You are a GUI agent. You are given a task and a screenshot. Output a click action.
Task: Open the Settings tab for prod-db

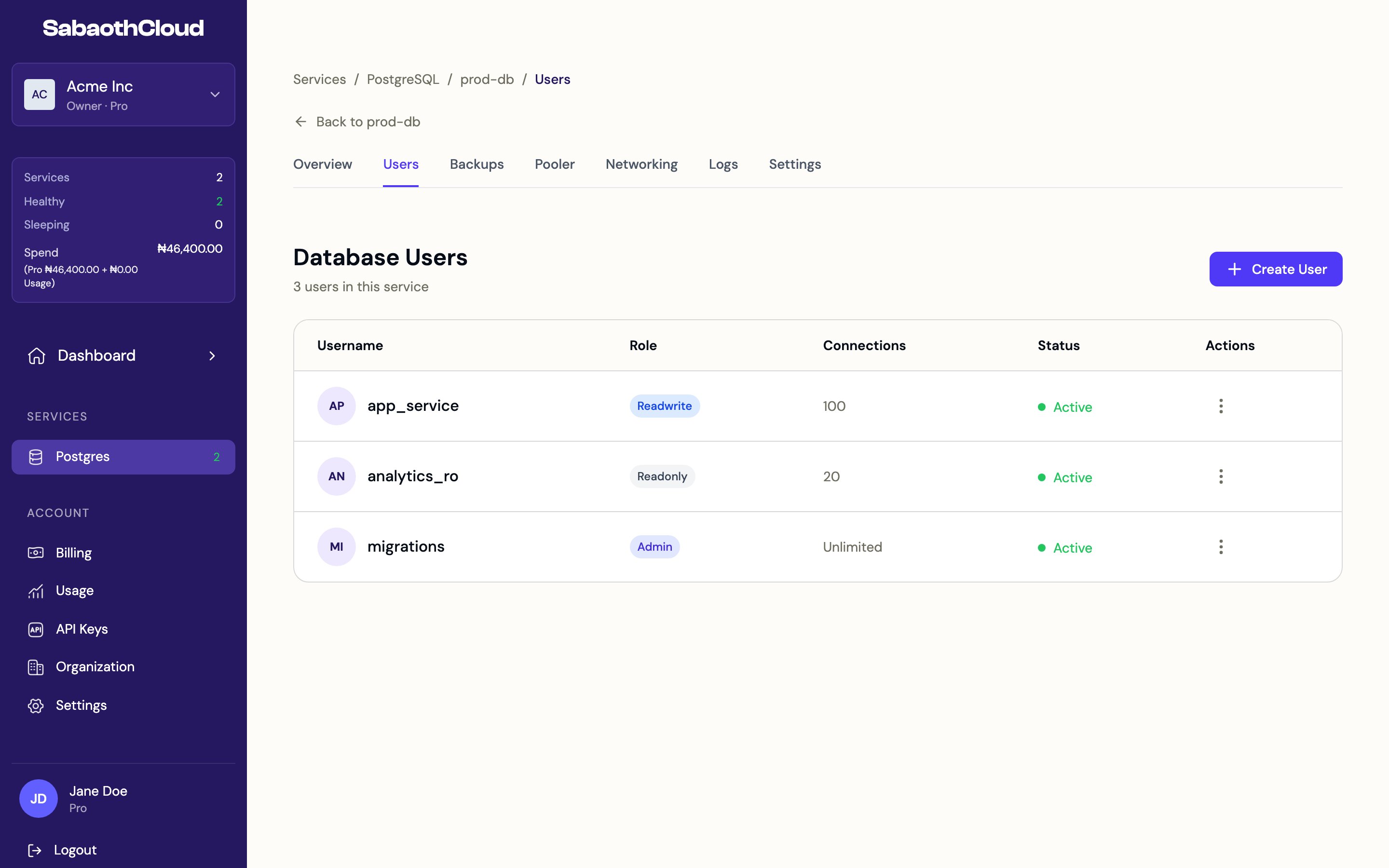coord(795,164)
